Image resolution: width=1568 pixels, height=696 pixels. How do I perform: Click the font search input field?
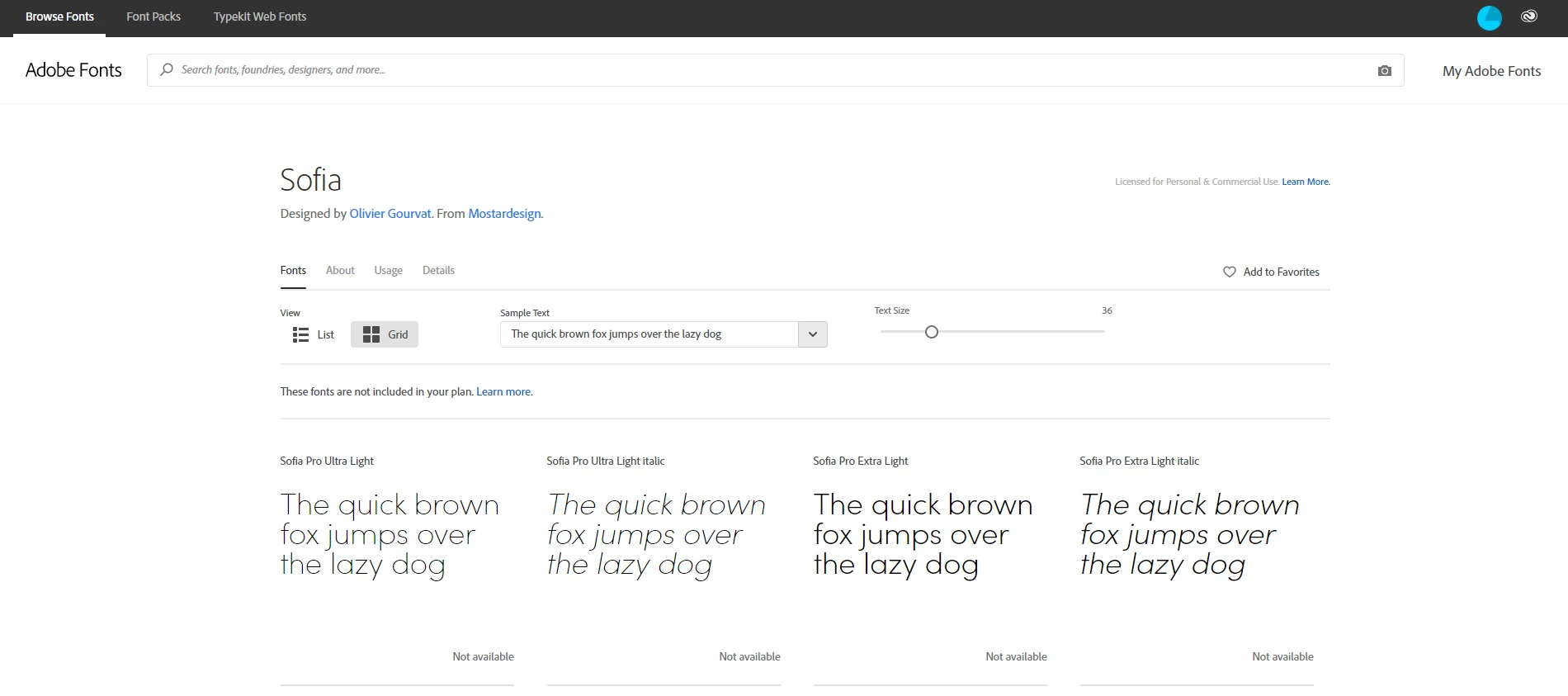pos(776,70)
